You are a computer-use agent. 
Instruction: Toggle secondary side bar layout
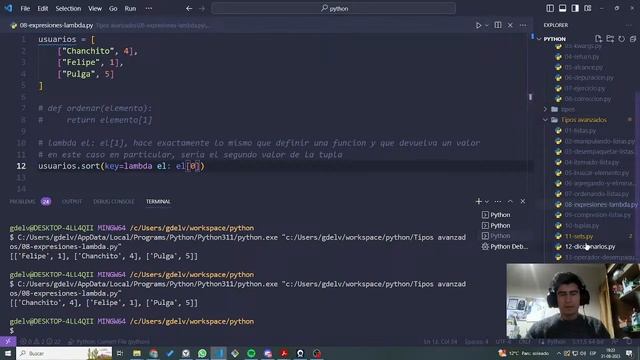coord(575,8)
